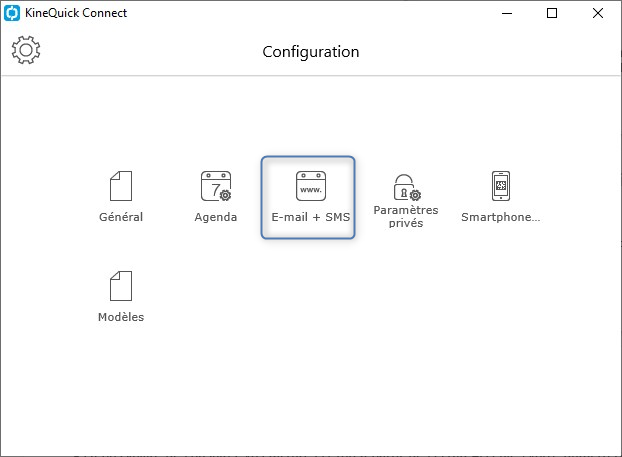Open the Modèles document icon
The height and width of the screenshot is (457, 622).
(x=121, y=286)
